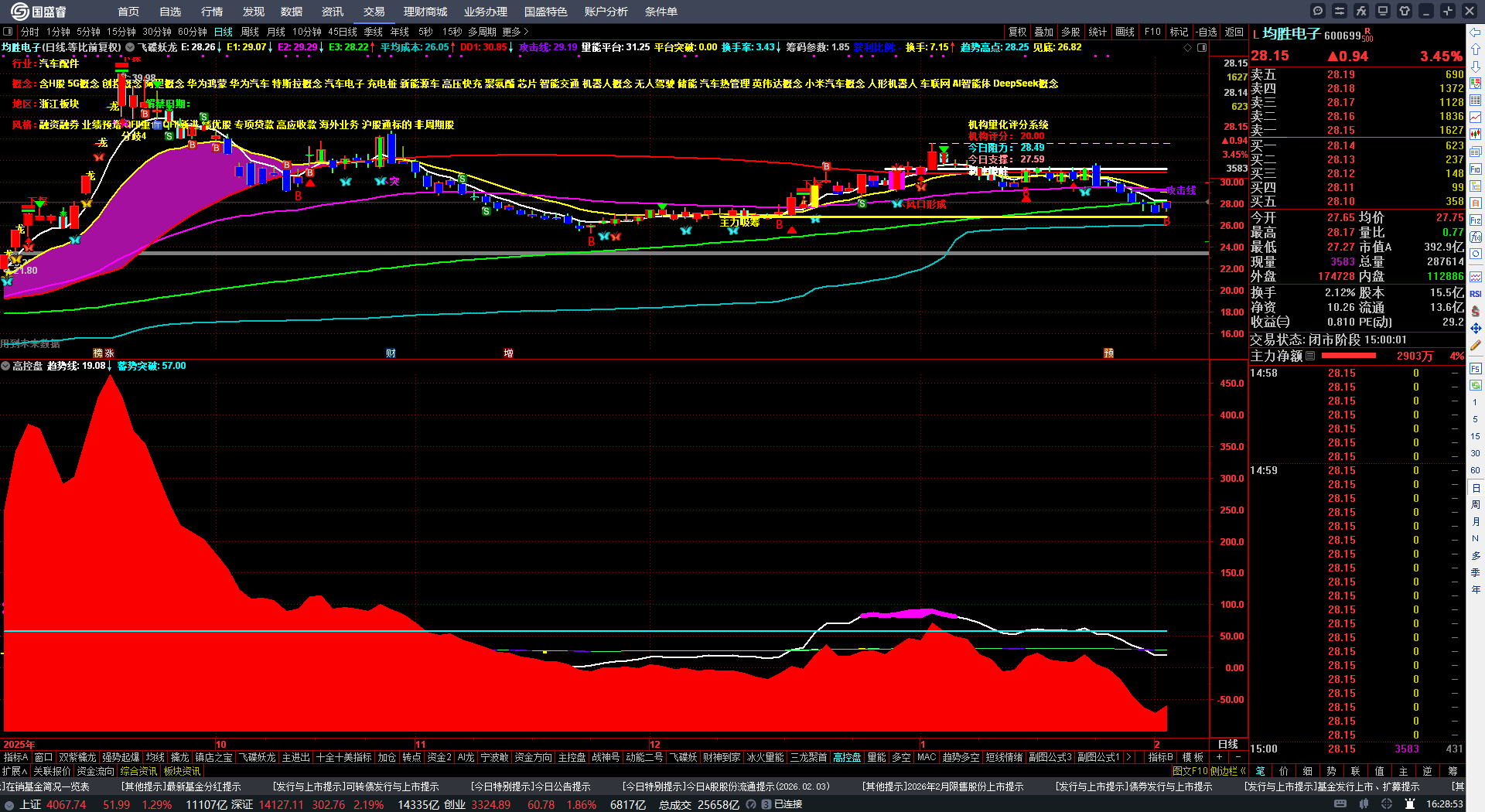Open the 窗口 window count selector
Screen dimensions: 1485x812
[x=43, y=757]
